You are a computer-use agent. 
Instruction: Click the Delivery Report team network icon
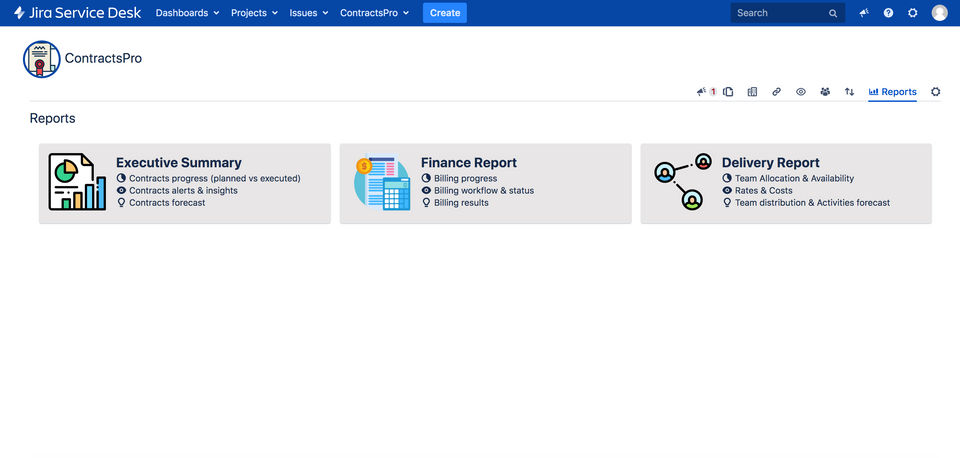[x=683, y=182]
